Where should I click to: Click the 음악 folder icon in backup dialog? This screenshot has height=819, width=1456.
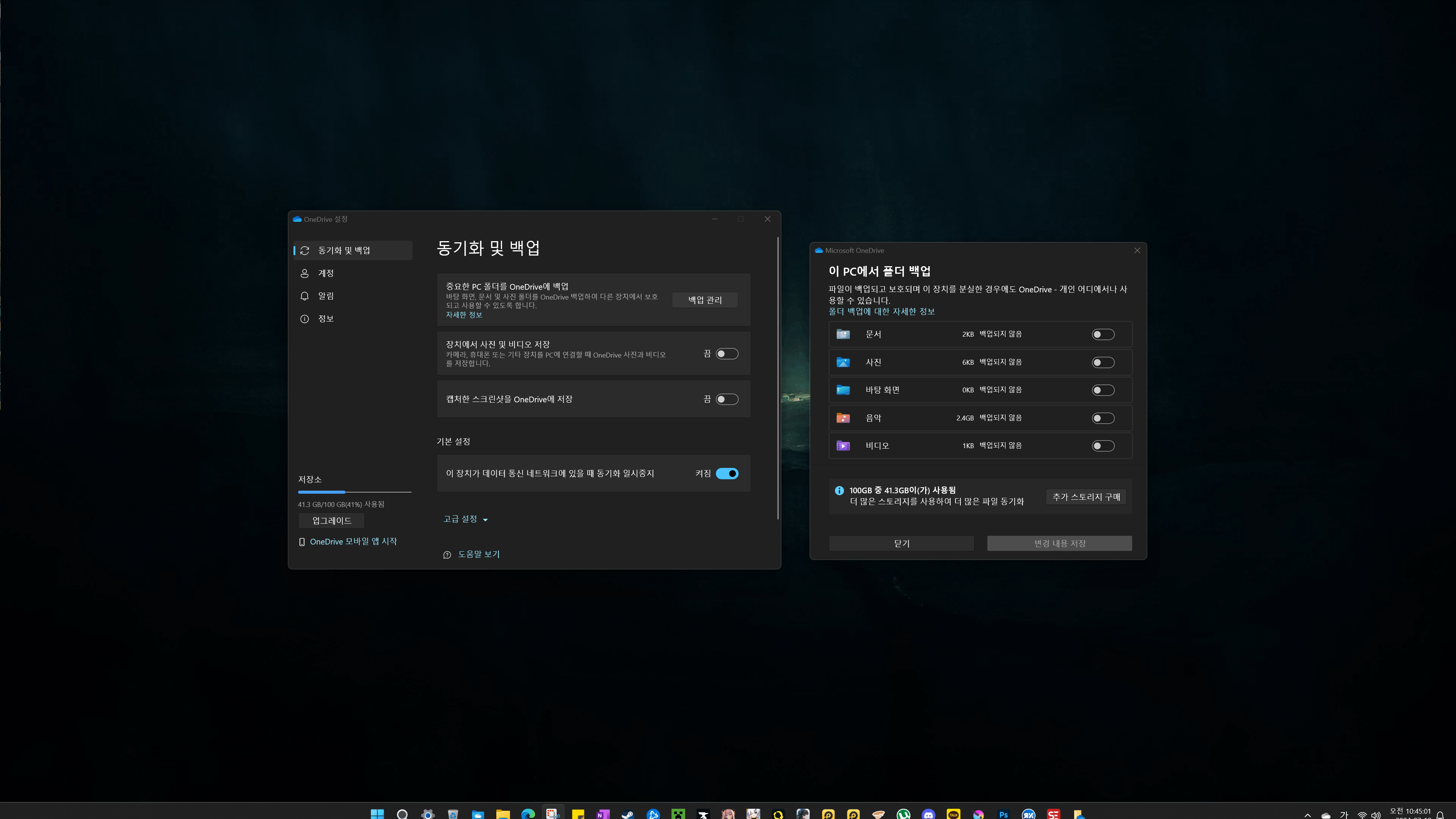[x=843, y=418]
